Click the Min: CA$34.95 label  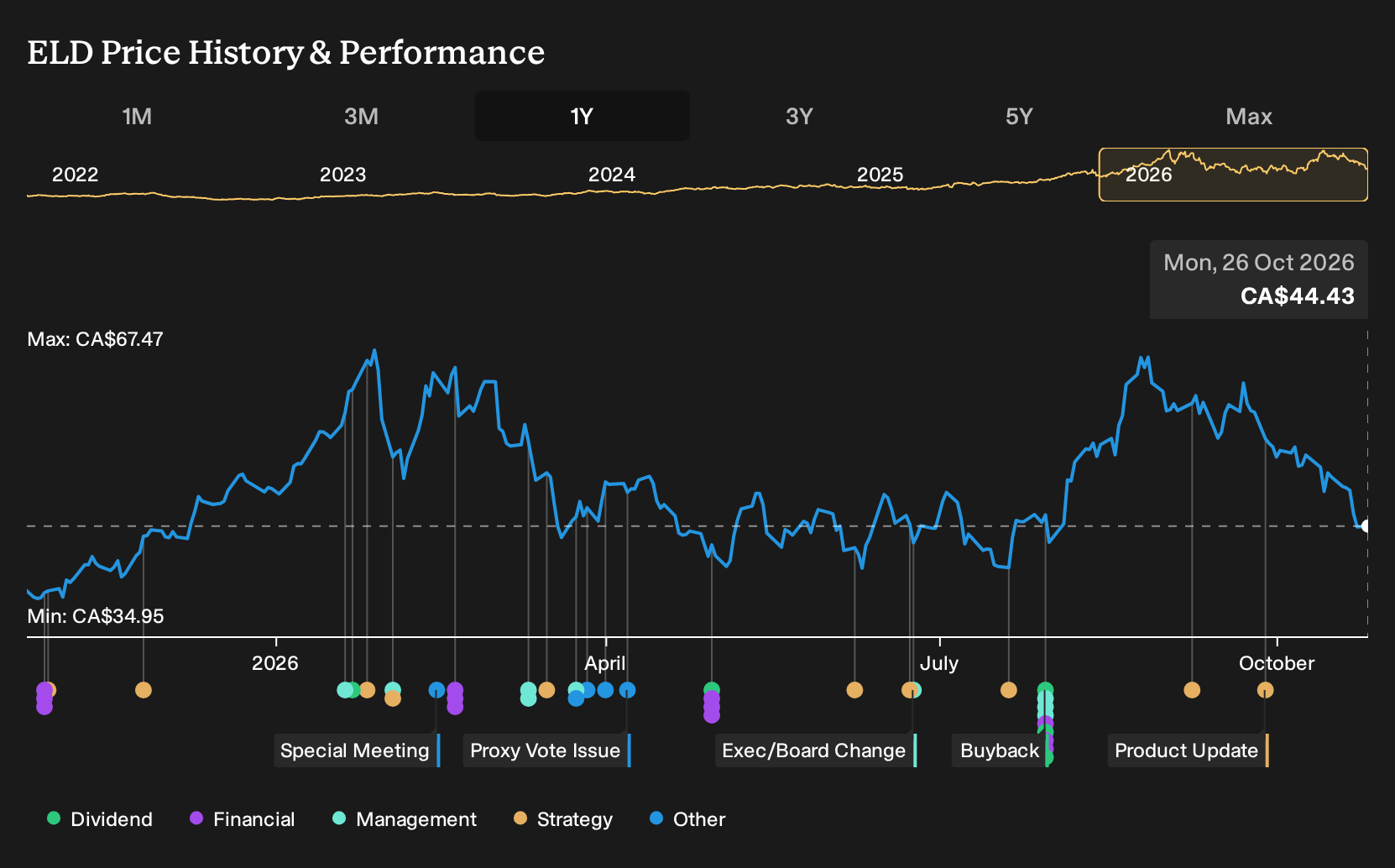[95, 616]
